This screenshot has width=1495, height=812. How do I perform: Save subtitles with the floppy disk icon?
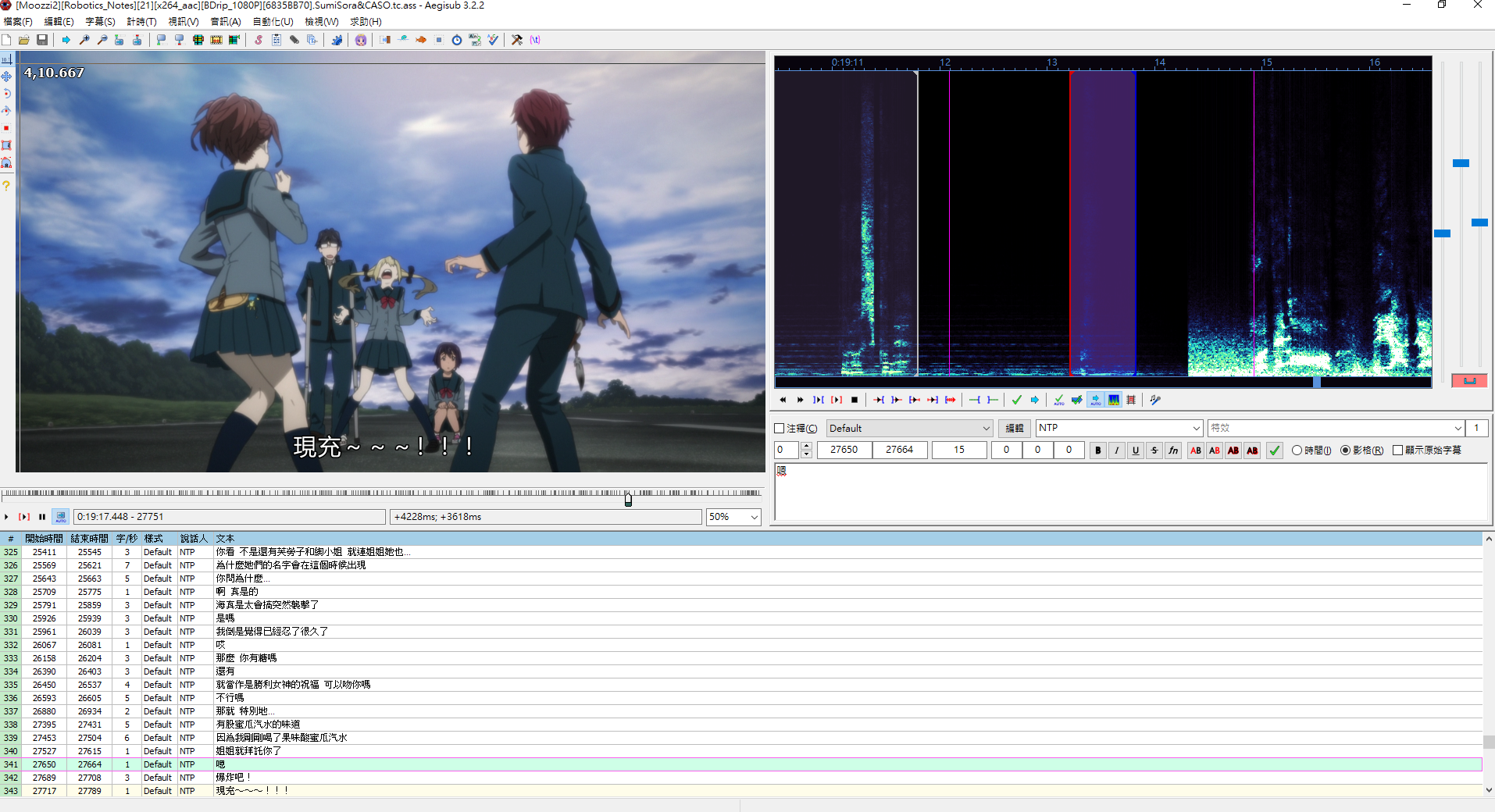[x=42, y=40]
